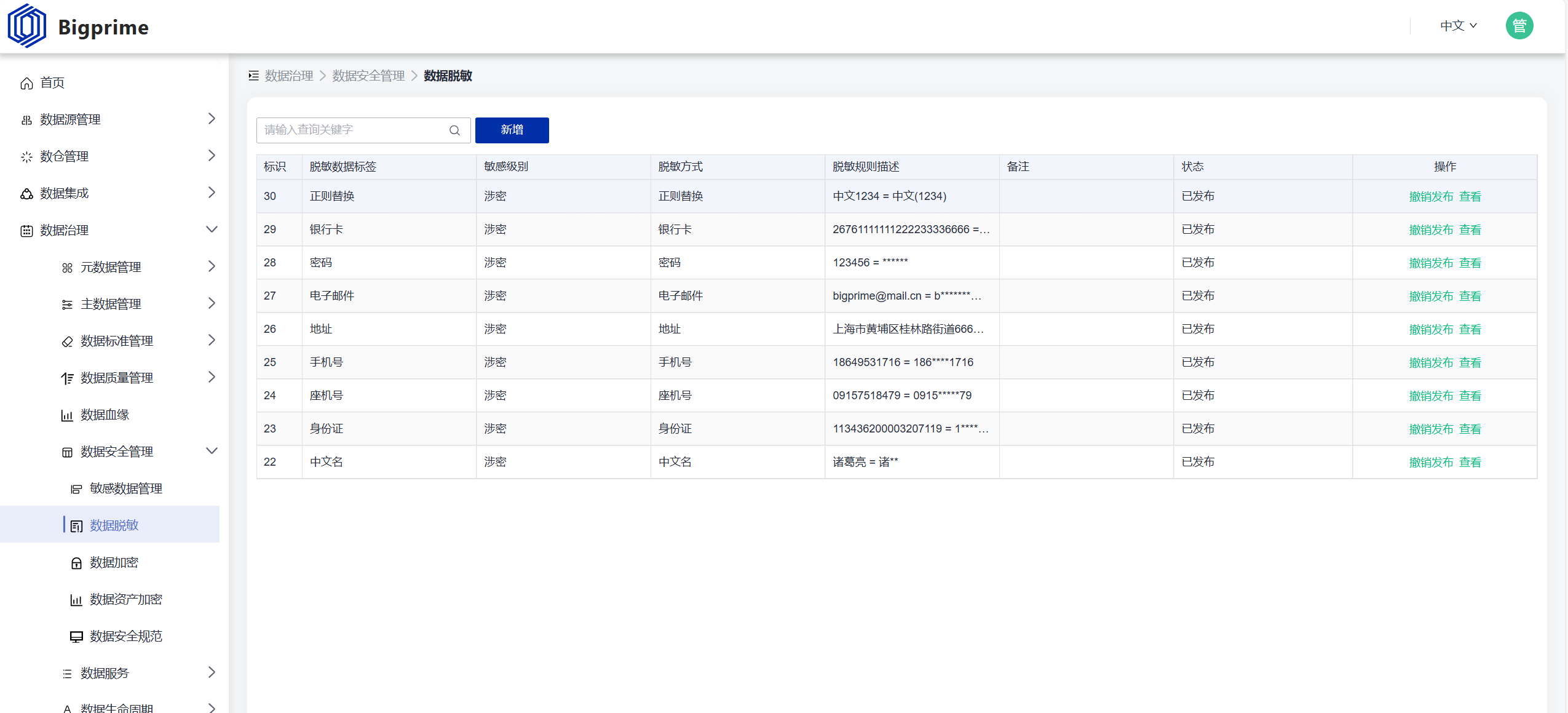
Task: Click the 数据标准管理 icon
Action: (x=67, y=341)
